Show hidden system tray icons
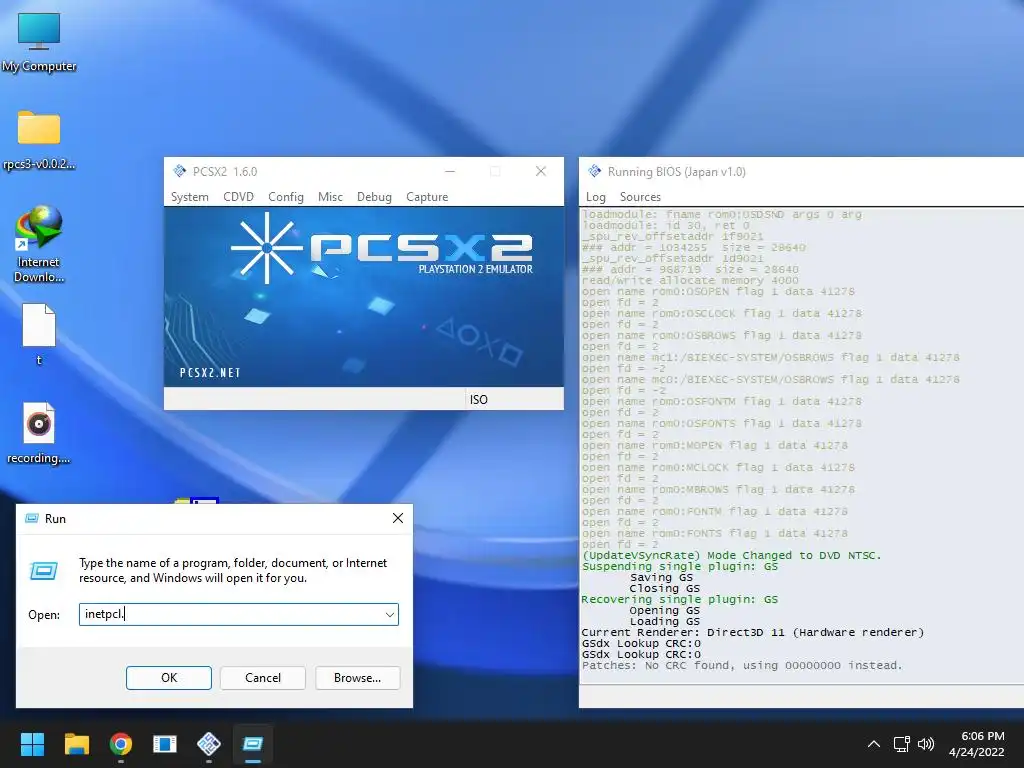The image size is (1024, 768). [x=874, y=744]
